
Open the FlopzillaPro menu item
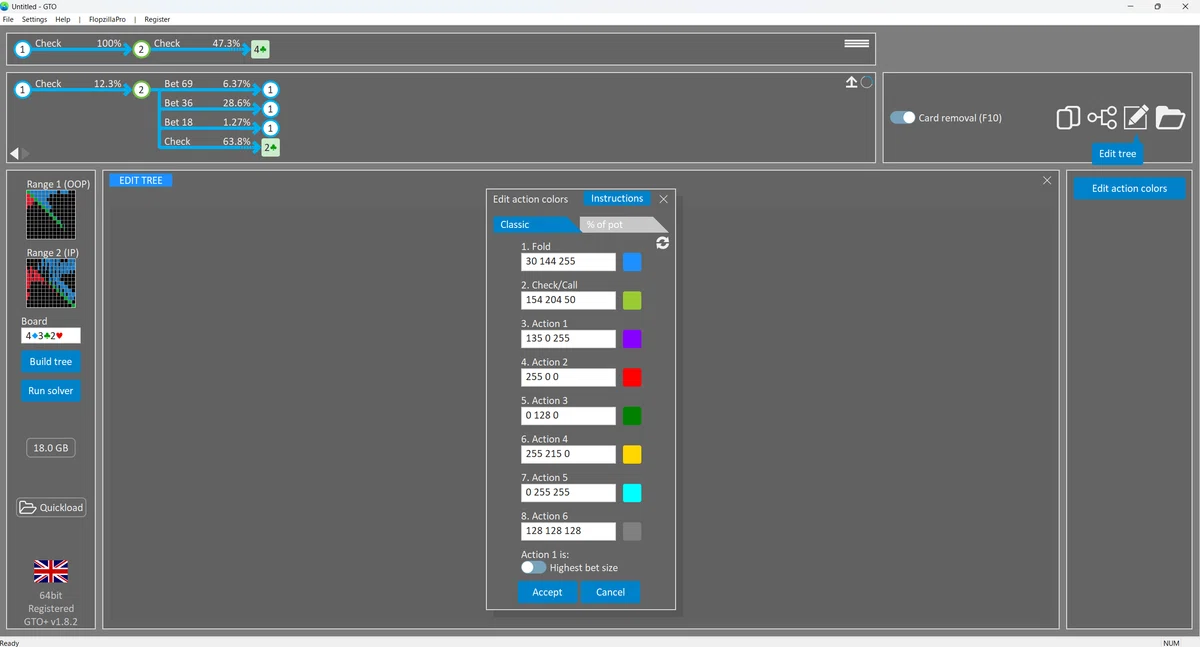click(108, 19)
